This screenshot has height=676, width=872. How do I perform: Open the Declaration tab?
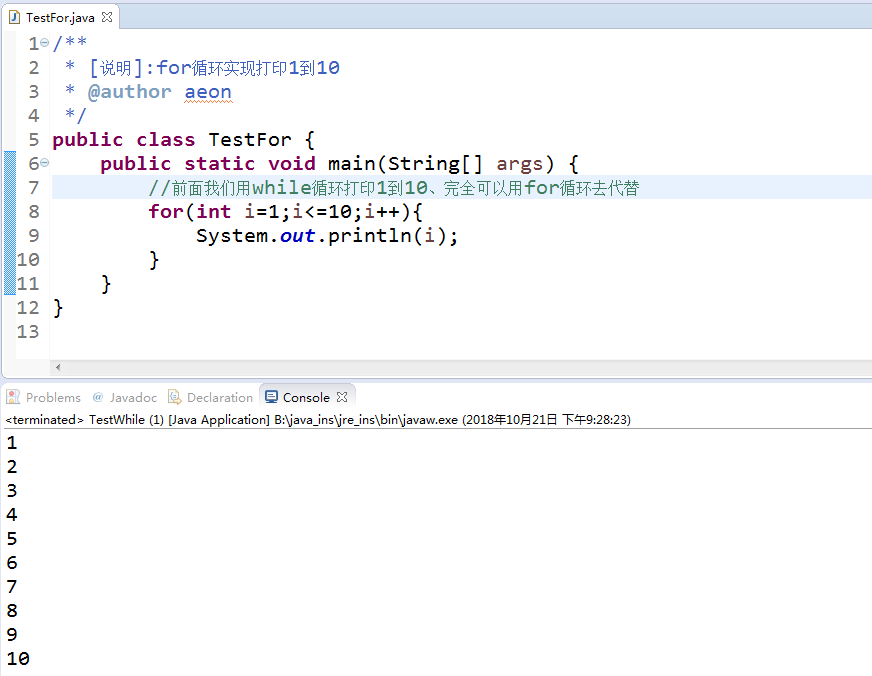pyautogui.click(x=211, y=397)
